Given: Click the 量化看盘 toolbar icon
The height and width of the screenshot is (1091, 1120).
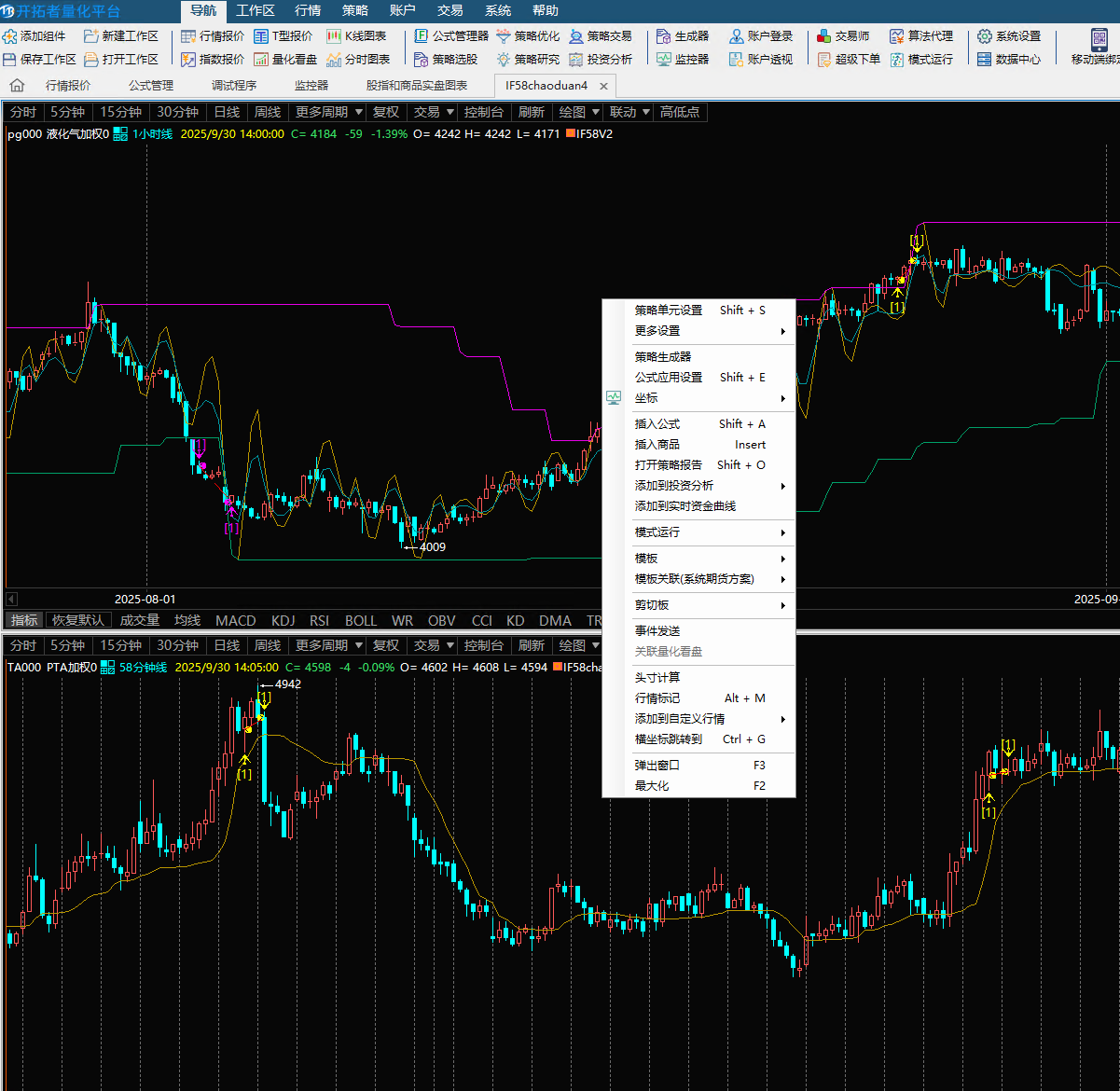Looking at the screenshot, I should (262, 59).
